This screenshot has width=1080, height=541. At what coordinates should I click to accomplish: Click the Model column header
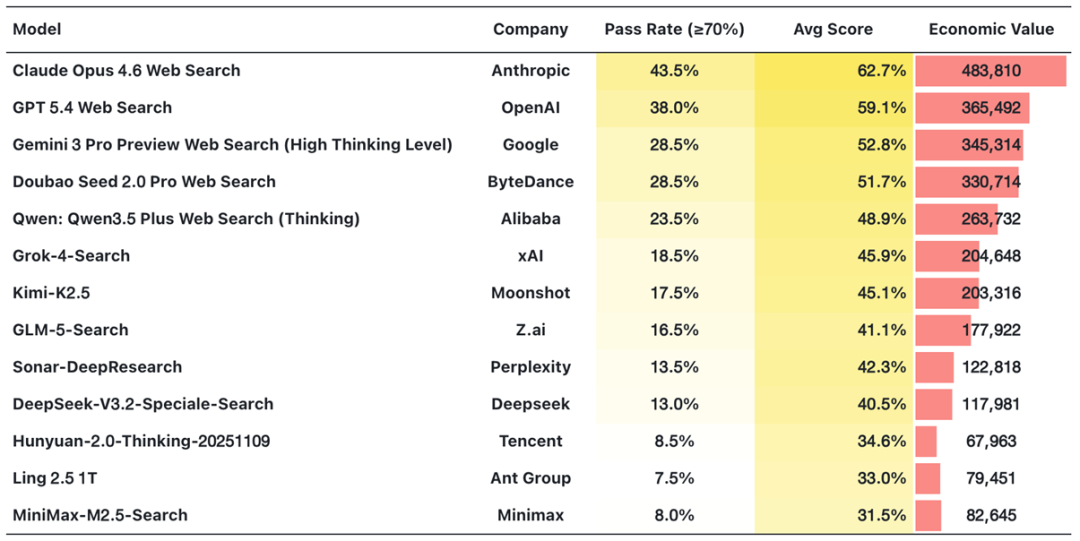[37, 29]
